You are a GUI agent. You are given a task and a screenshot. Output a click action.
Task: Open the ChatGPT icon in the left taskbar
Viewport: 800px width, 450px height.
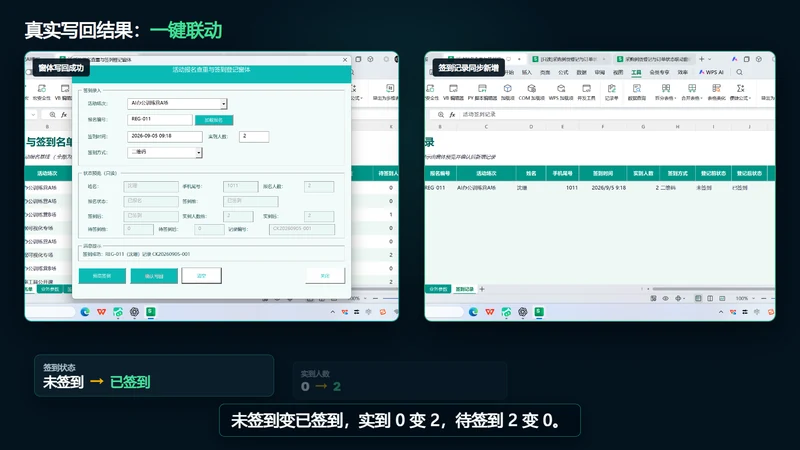pos(134,312)
